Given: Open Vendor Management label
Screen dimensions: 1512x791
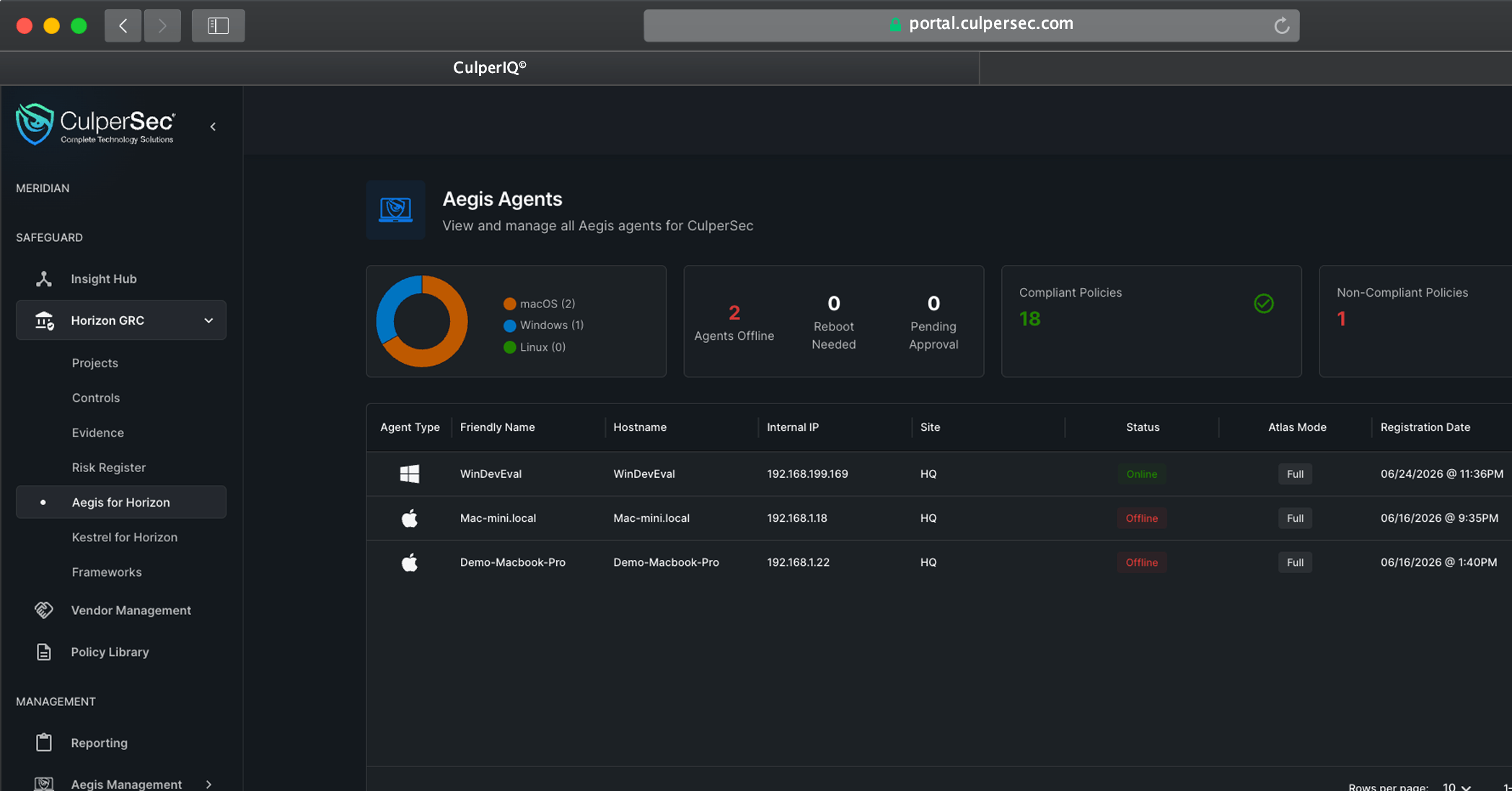Looking at the screenshot, I should click(x=131, y=610).
